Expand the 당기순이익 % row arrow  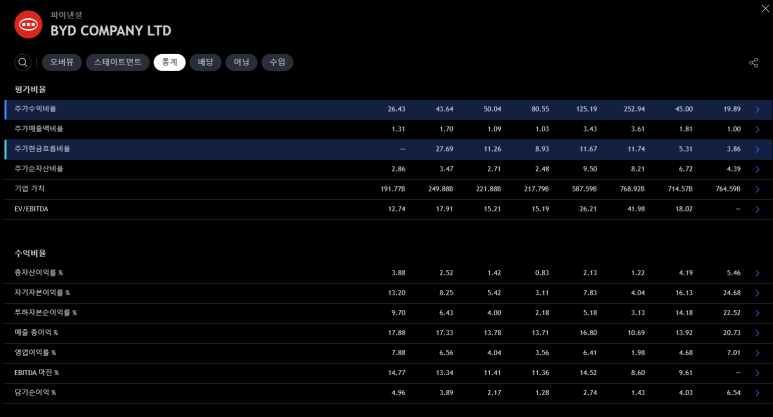click(758, 393)
